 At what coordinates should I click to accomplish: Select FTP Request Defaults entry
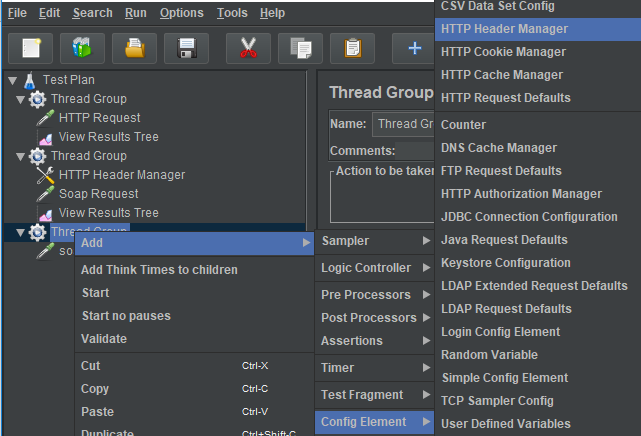click(538, 171)
